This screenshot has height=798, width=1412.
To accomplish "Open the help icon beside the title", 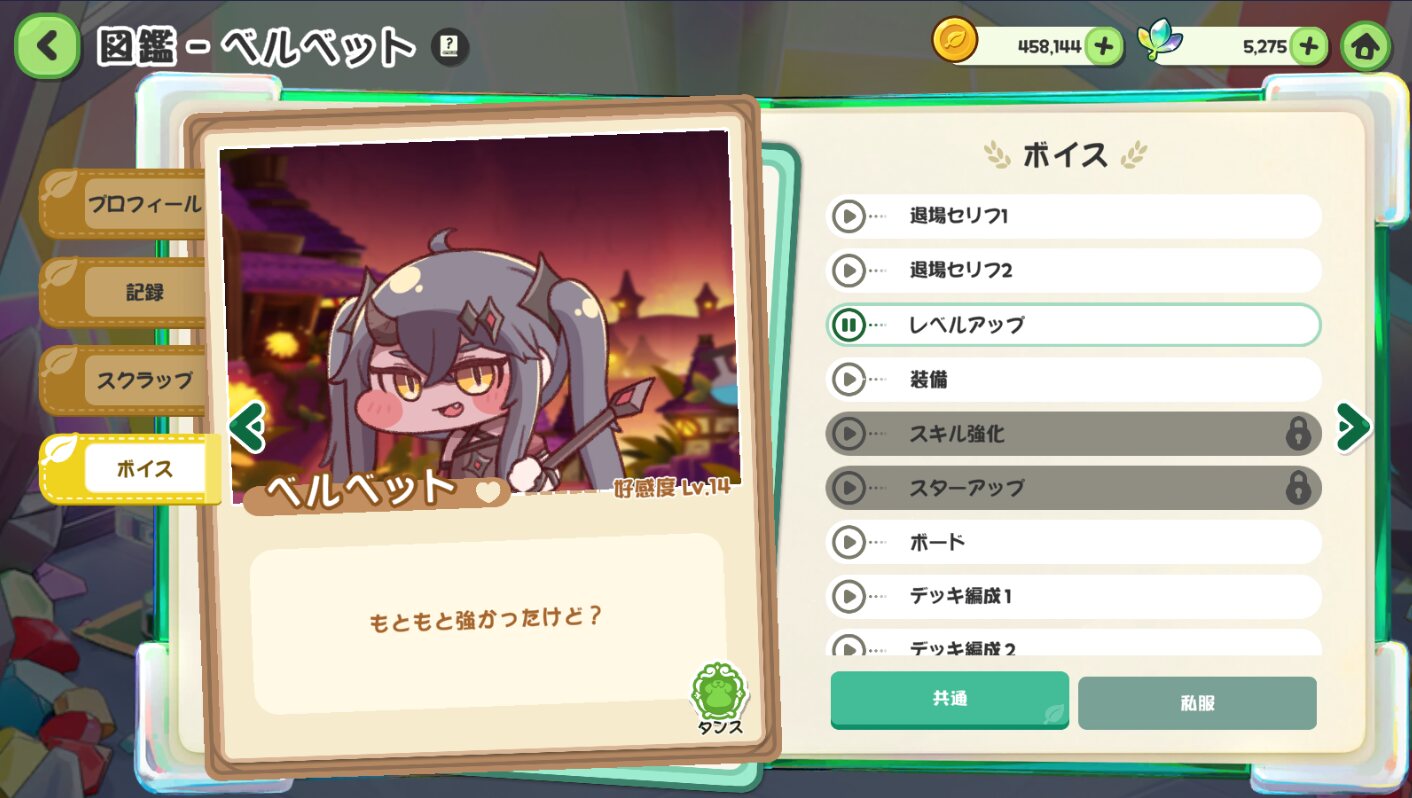I will [x=450, y=47].
